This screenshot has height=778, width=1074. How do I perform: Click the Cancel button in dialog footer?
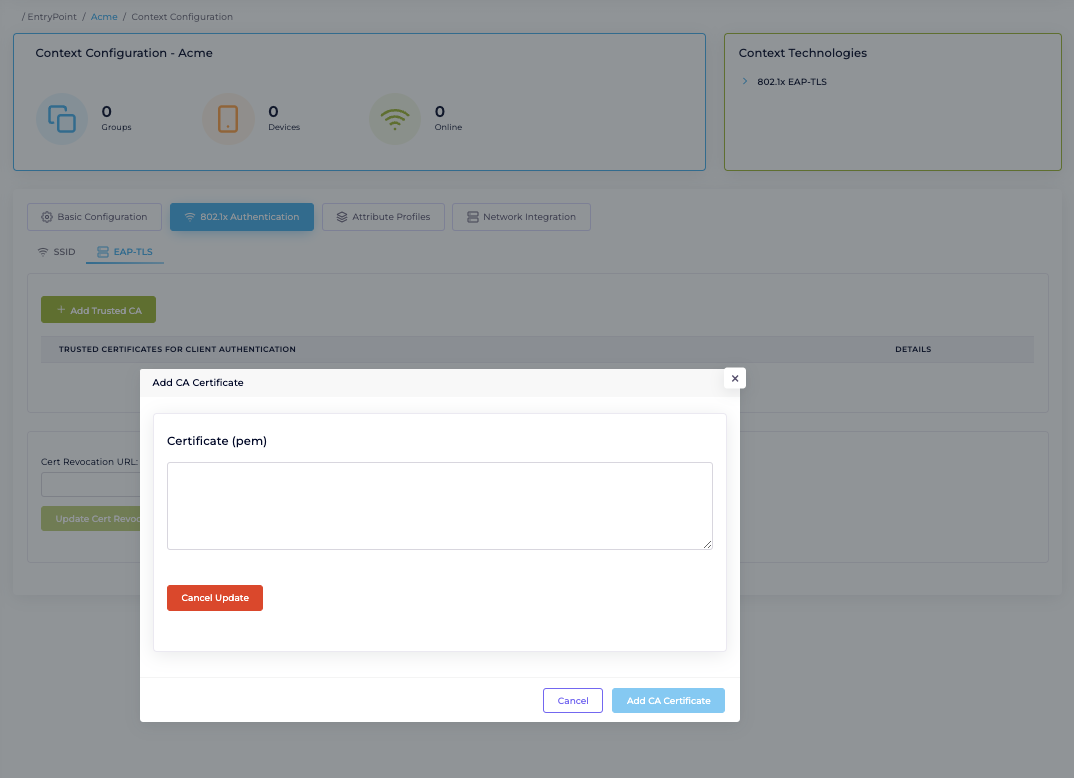pos(573,700)
